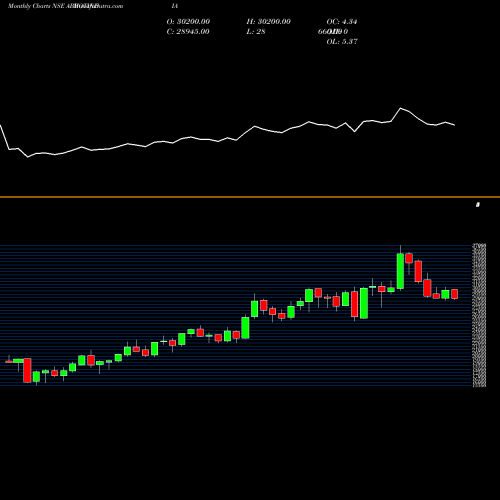Select the low price reading L: 28
The image size is (500, 500).
point(256,32)
